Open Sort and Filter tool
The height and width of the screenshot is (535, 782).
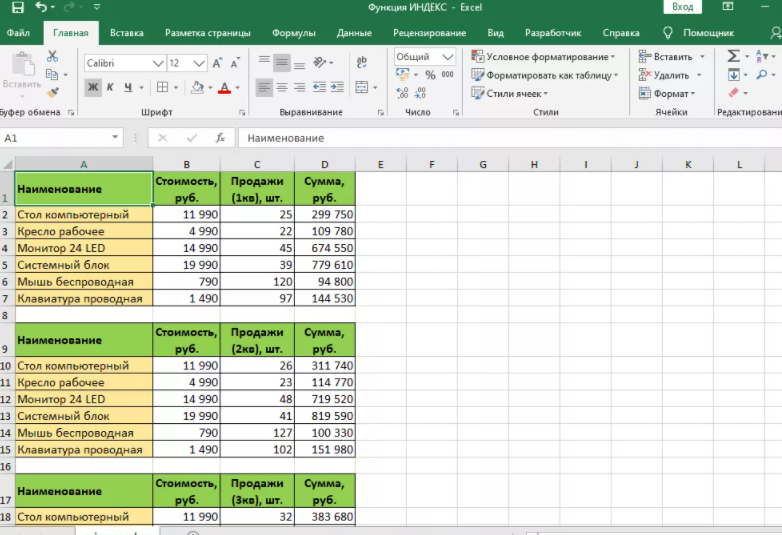pyautogui.click(x=762, y=56)
